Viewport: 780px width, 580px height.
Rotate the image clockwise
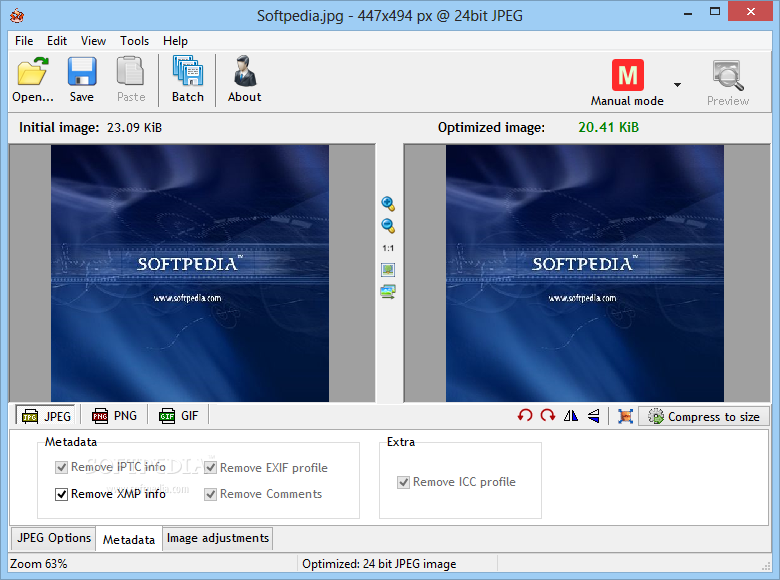click(x=548, y=415)
